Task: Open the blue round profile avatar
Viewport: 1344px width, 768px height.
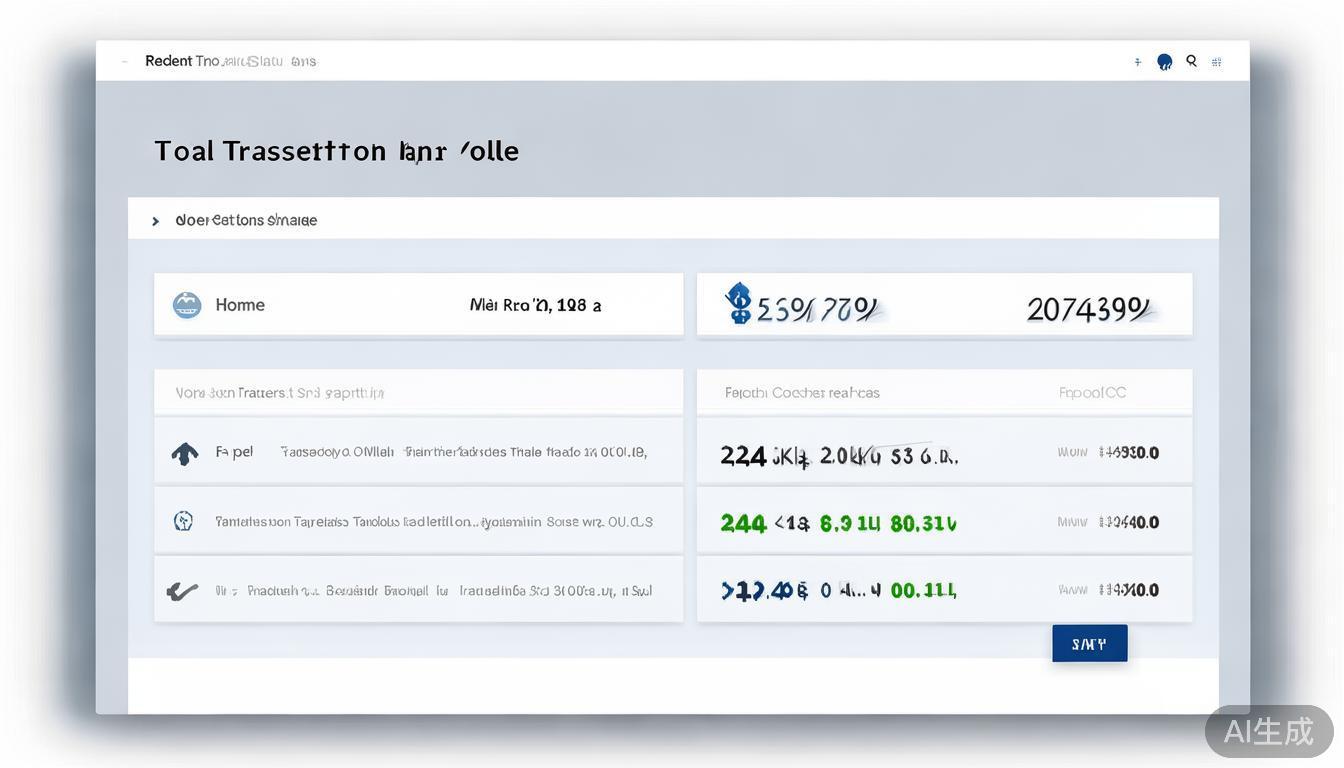Action: point(1164,62)
